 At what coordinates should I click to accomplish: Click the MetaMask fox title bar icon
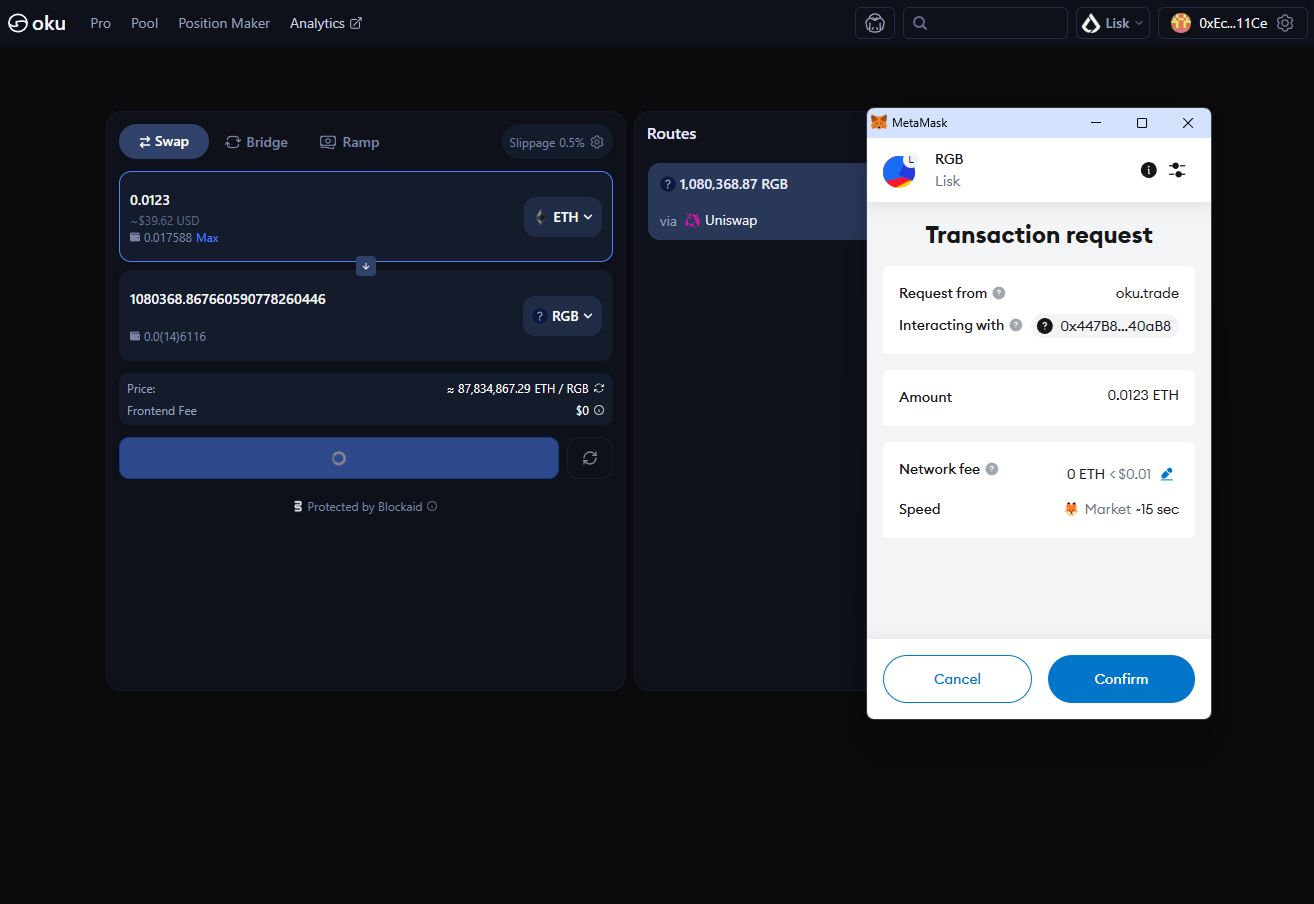click(x=879, y=123)
